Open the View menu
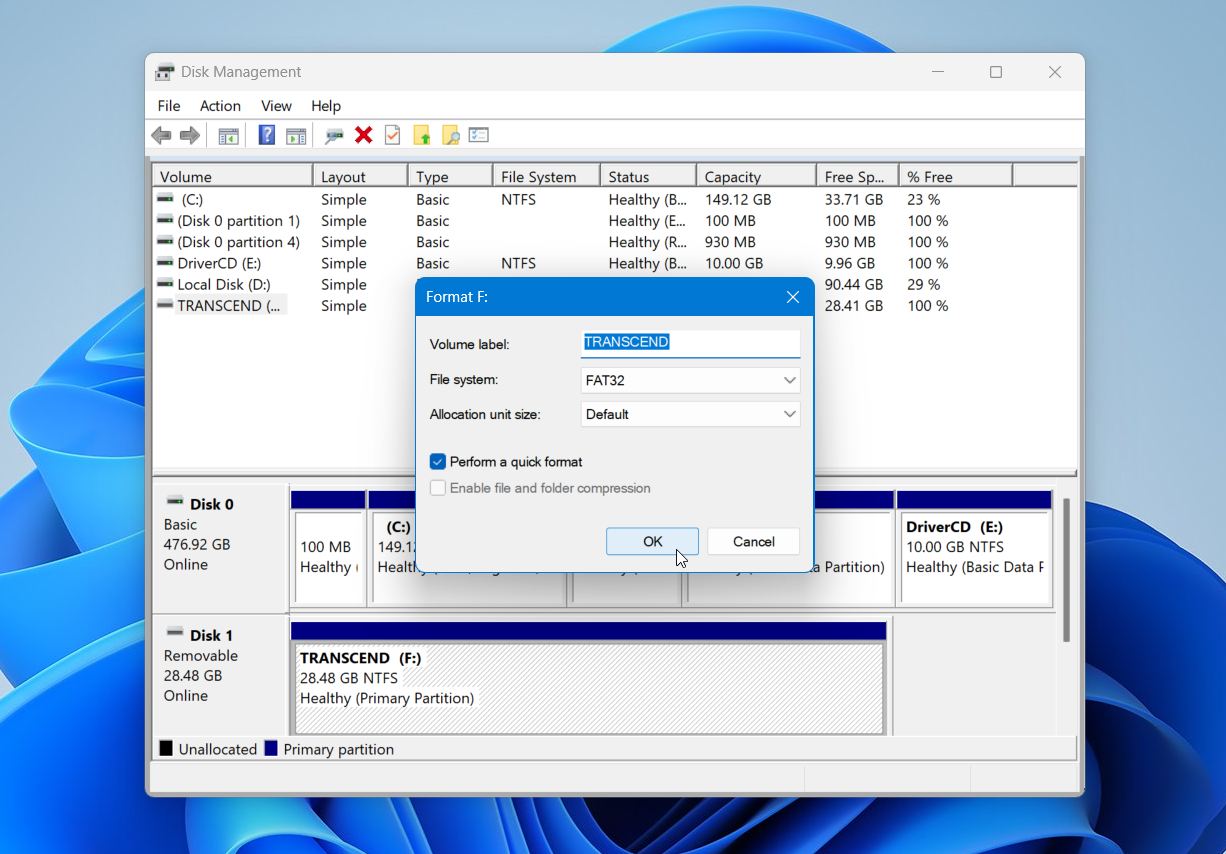This screenshot has width=1226, height=854. coord(276,106)
